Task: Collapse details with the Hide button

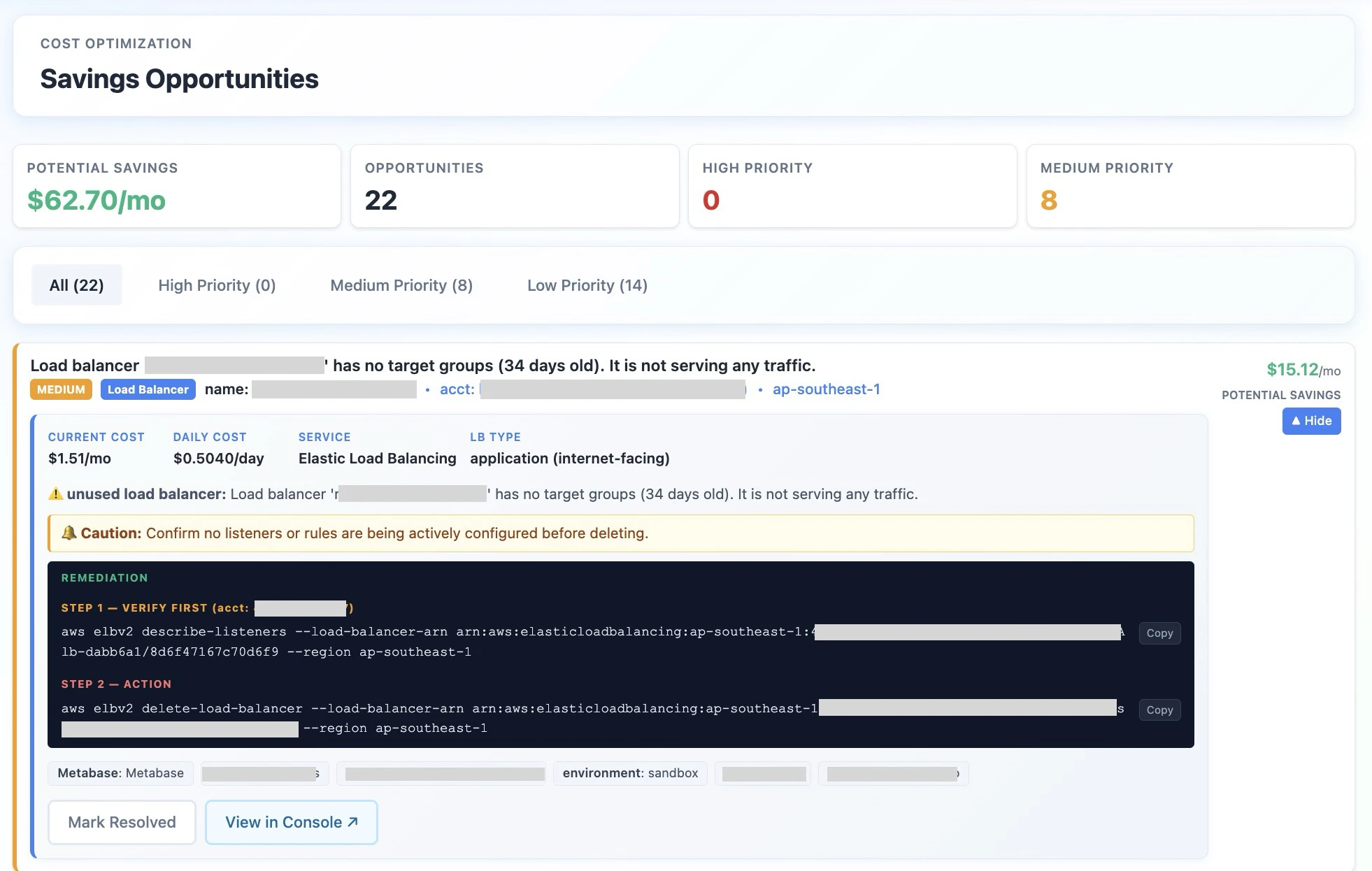Action: [1311, 421]
